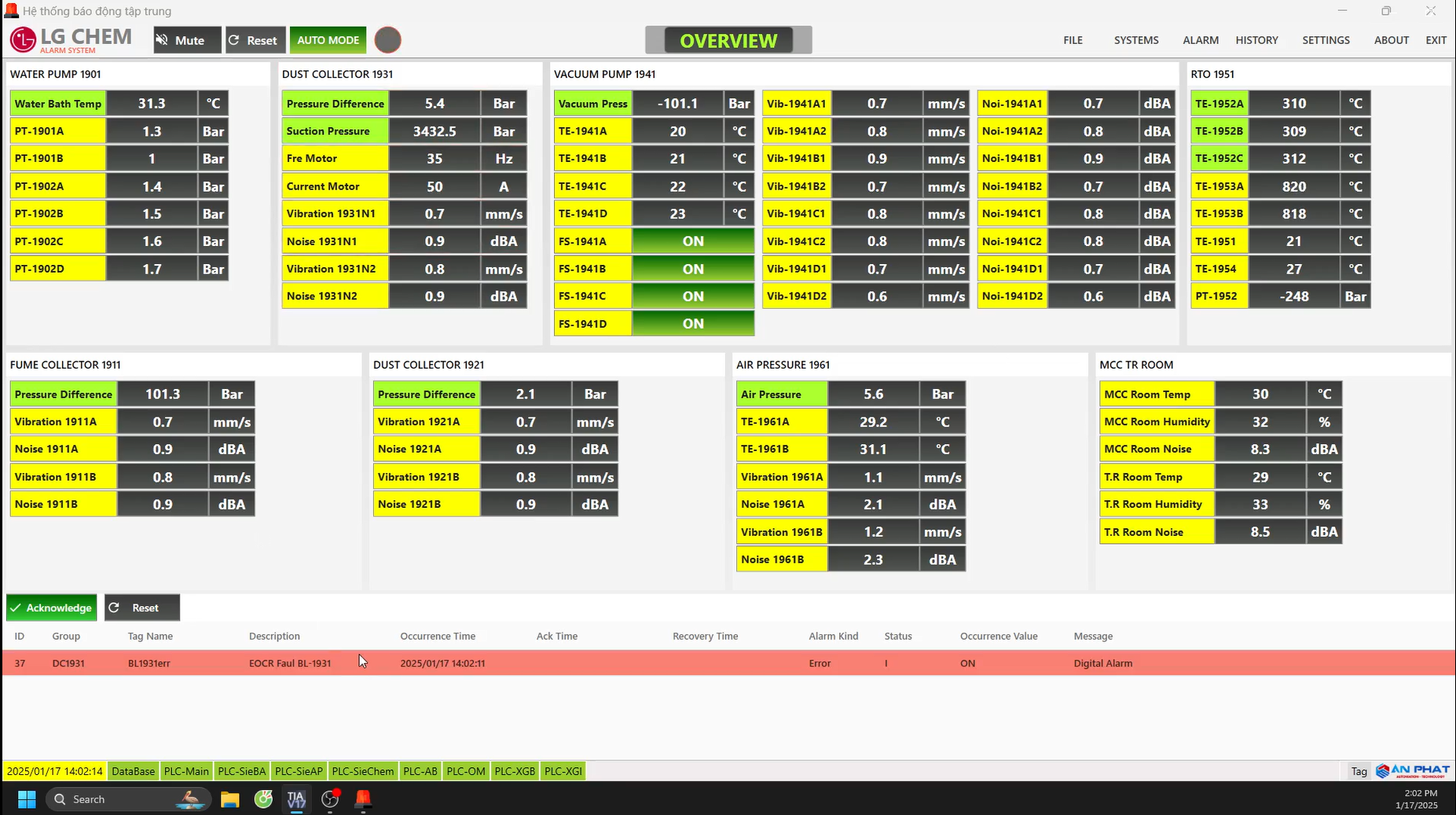Screen dimensions: 1456x815
Task: Open the SYSTEMS menu
Action: [x=1135, y=40]
